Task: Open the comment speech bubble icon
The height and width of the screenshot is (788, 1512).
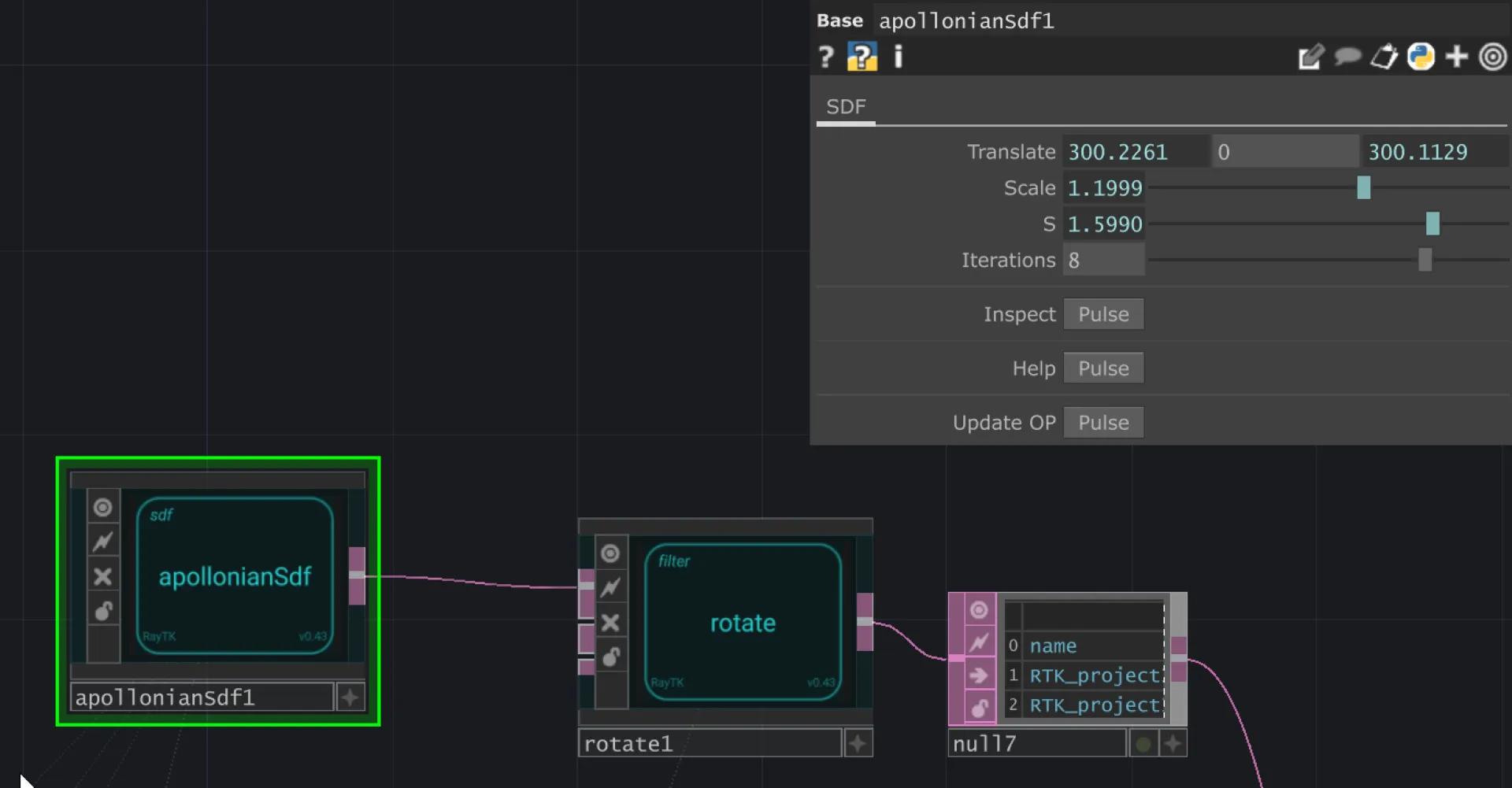Action: (1347, 57)
